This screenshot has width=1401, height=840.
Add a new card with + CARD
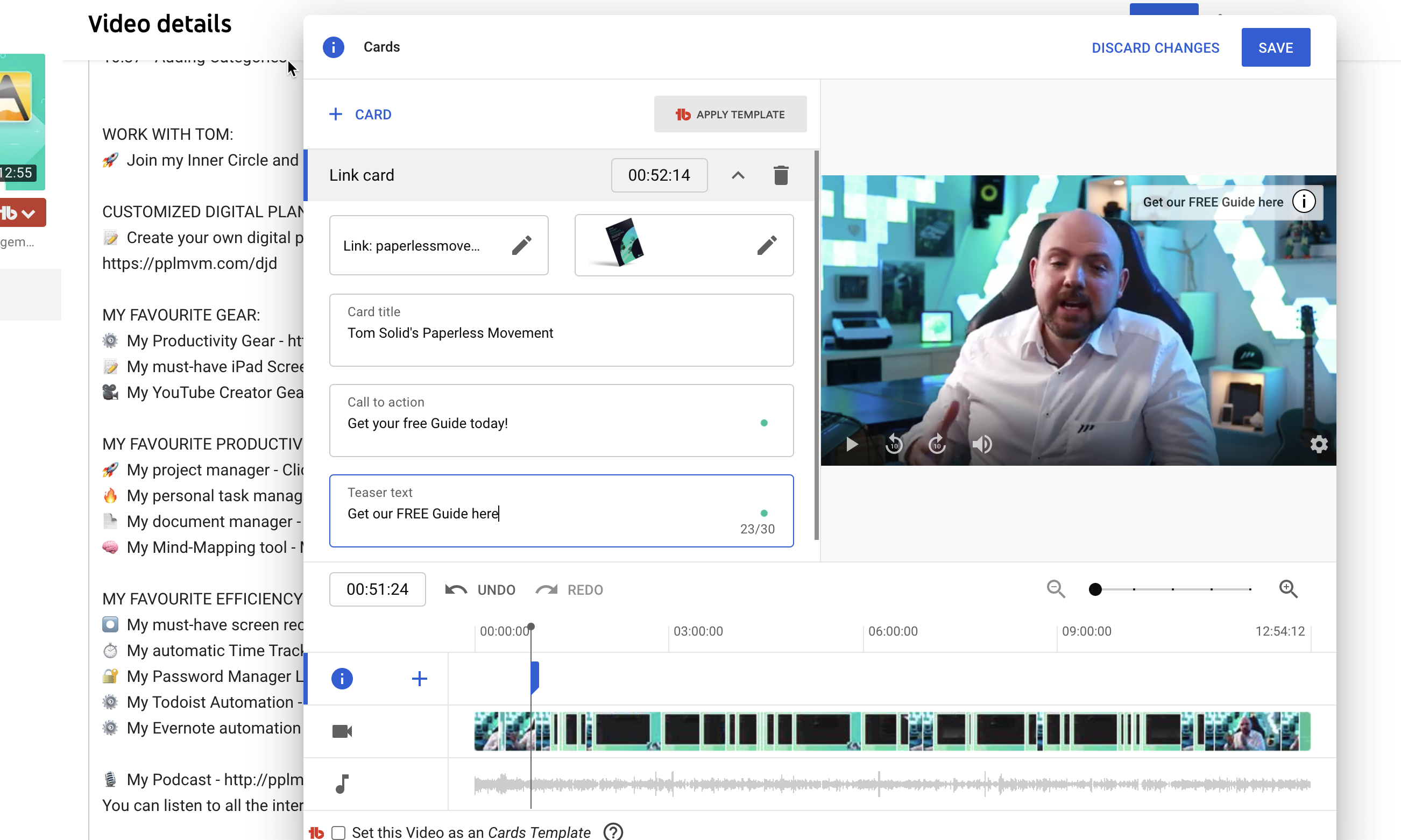[360, 115]
